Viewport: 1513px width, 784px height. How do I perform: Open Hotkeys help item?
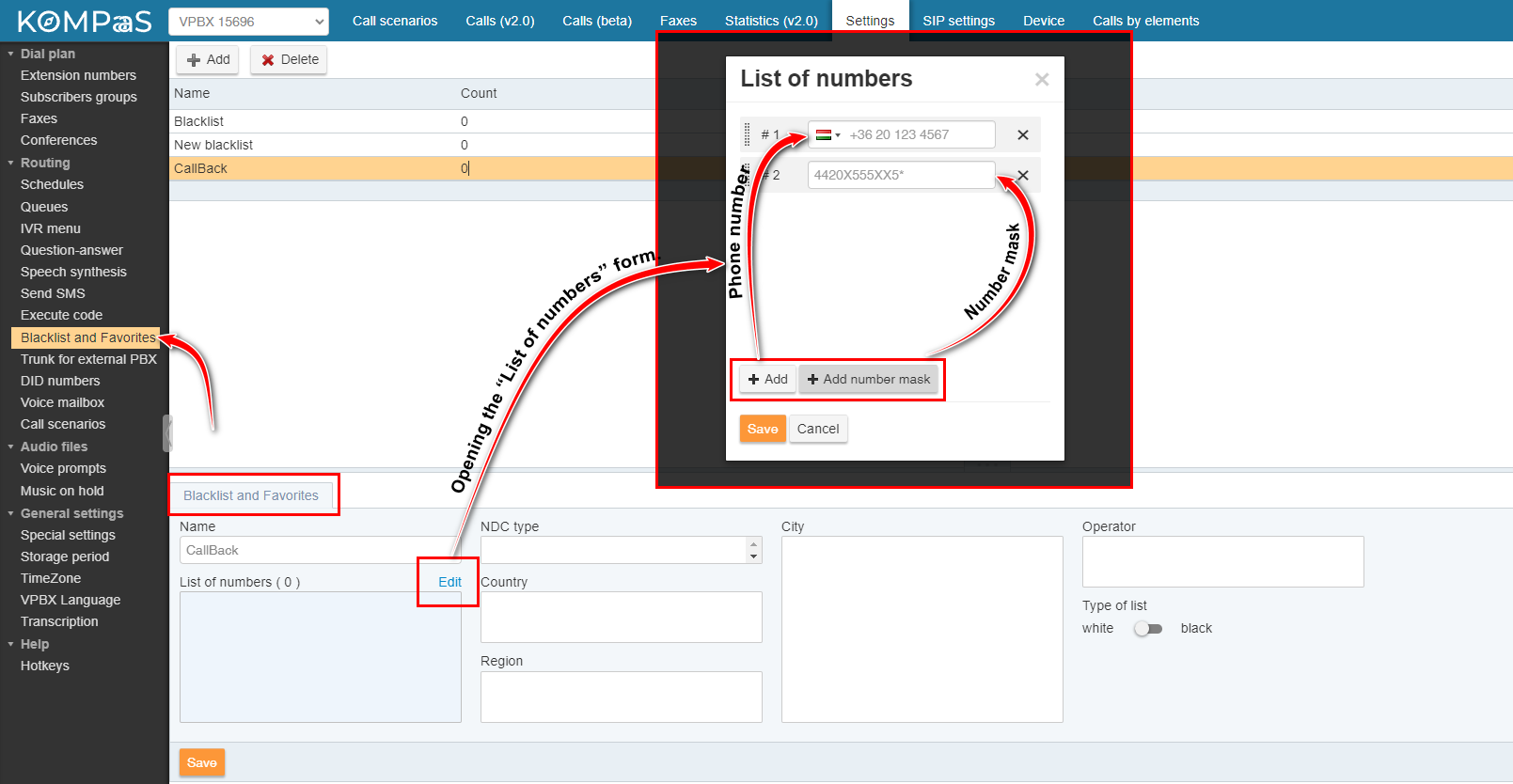45,666
